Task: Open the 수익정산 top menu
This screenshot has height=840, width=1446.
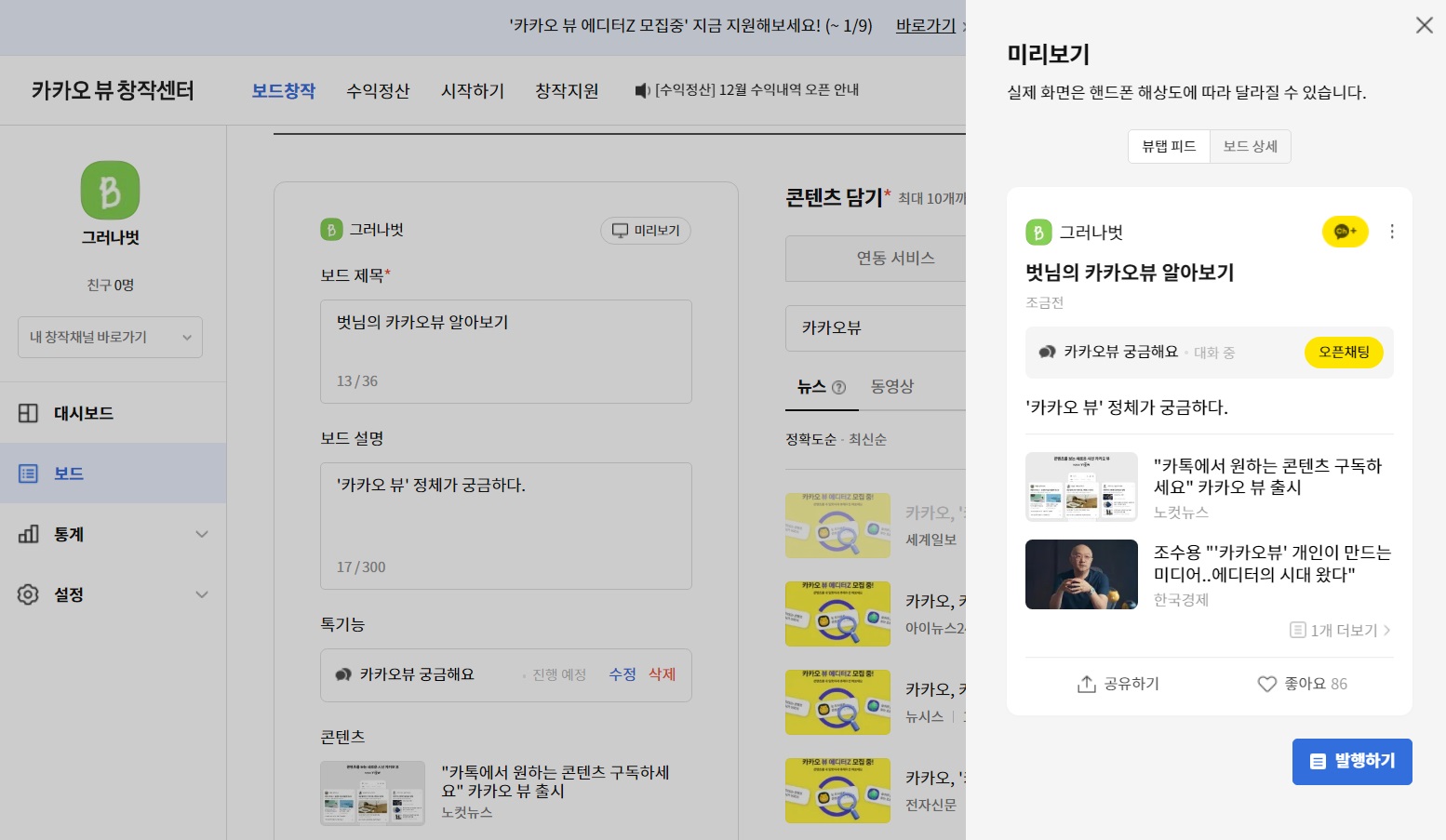Action: (x=378, y=90)
